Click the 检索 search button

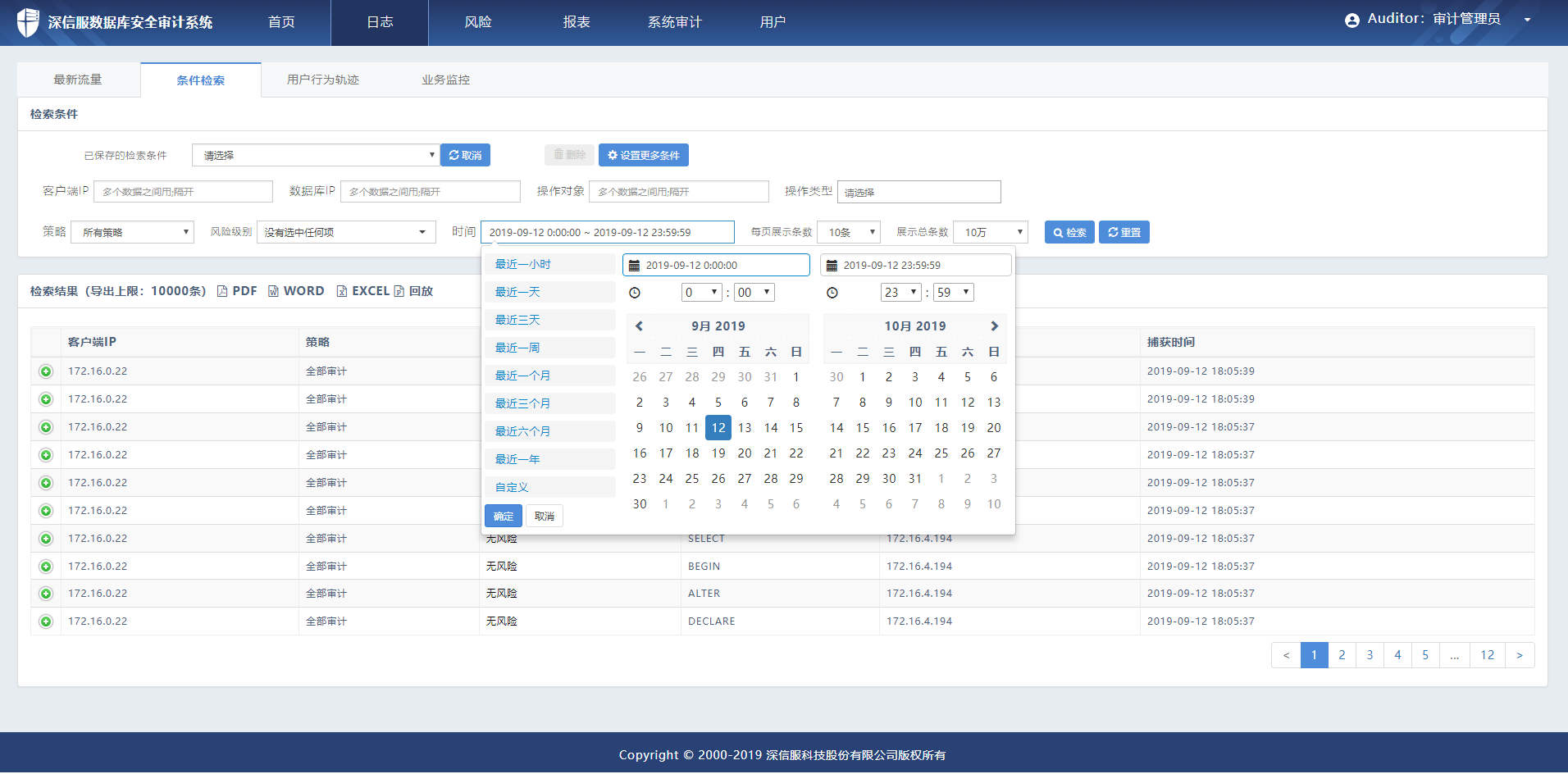(1069, 233)
